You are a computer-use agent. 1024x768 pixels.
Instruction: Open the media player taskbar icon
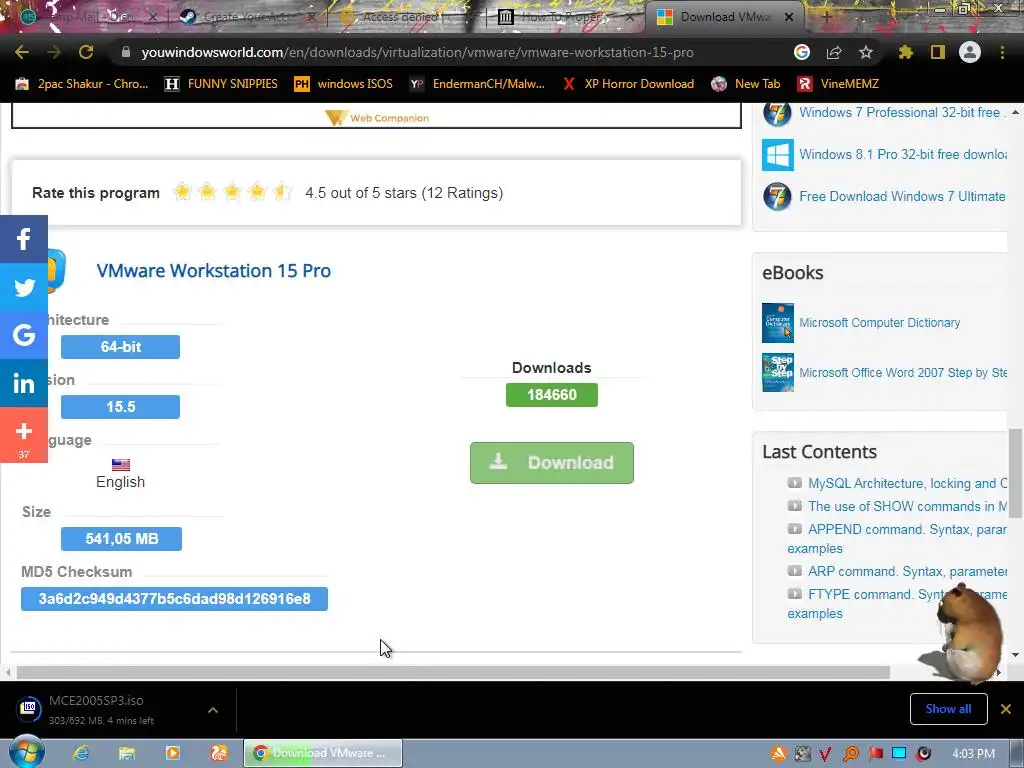(173, 753)
